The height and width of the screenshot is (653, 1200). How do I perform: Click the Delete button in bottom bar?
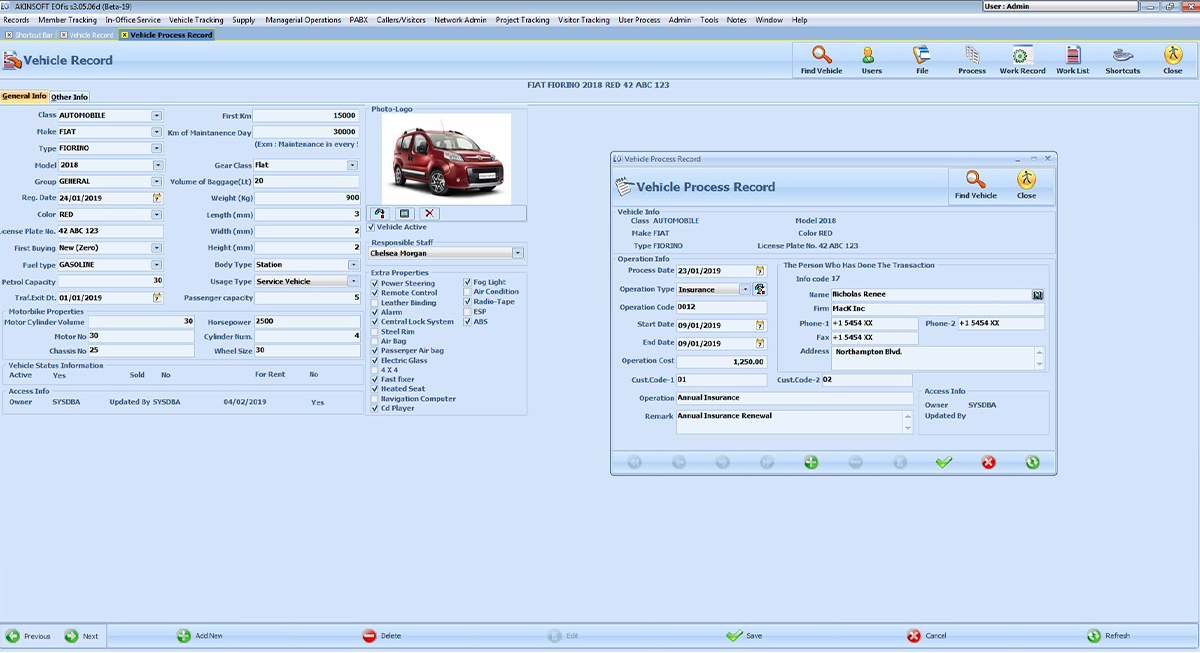click(381, 636)
